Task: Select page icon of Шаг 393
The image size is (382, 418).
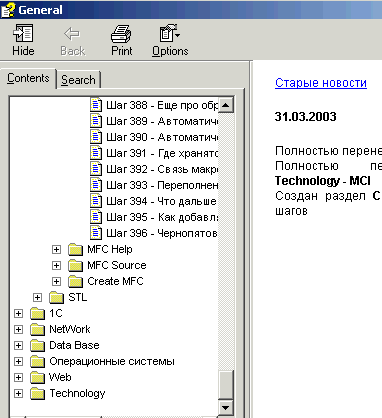Action: point(96,185)
